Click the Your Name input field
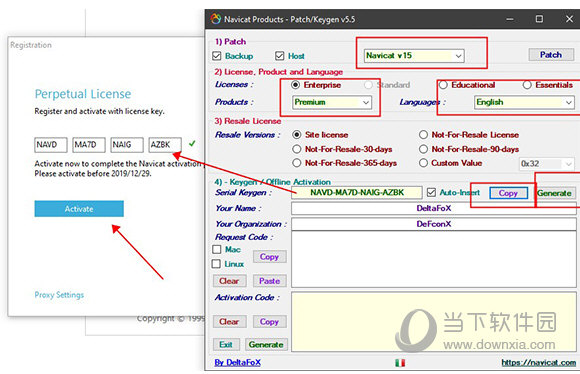This screenshot has height=374, width=580. click(x=434, y=208)
